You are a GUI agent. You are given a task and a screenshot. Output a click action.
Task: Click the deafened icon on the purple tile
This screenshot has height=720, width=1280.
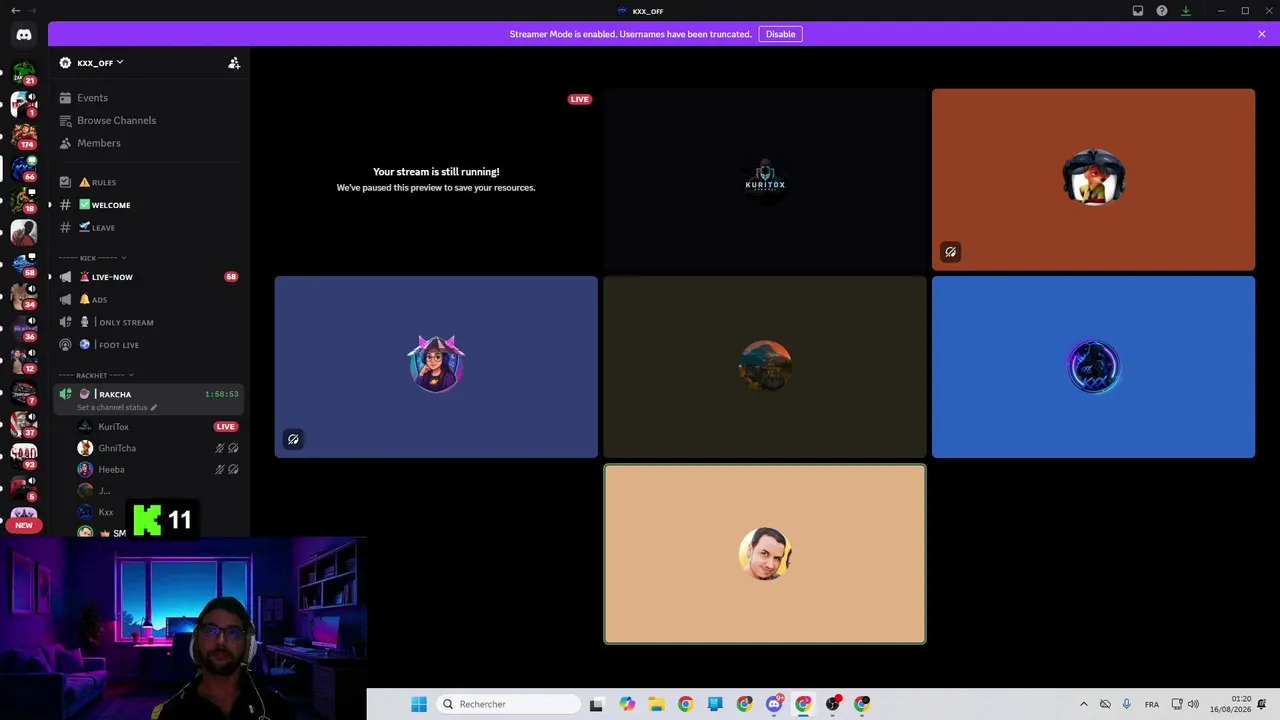pyautogui.click(x=293, y=439)
